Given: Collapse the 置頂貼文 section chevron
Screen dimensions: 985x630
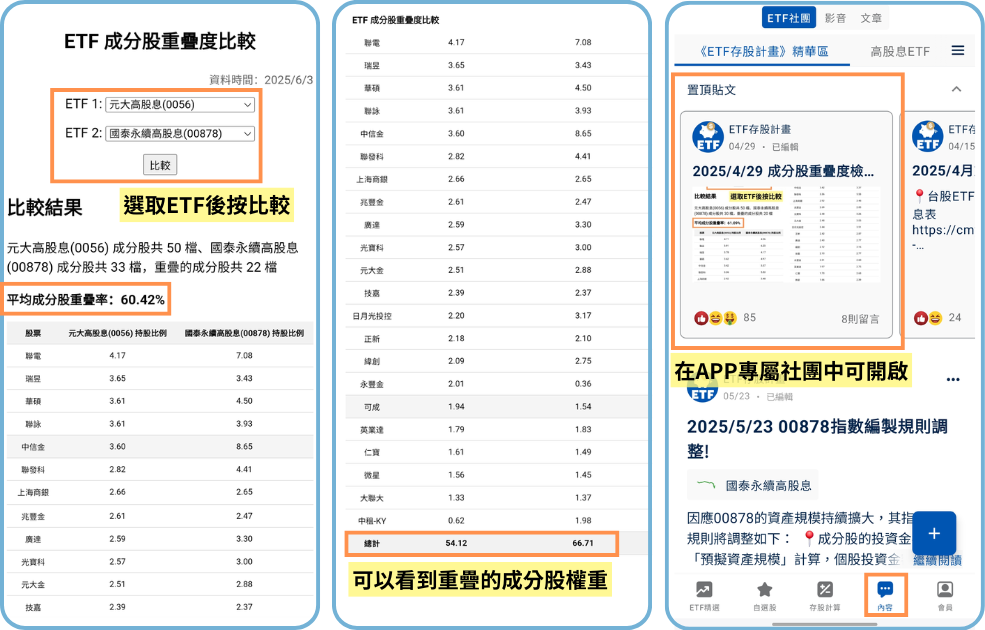Looking at the screenshot, I should click(x=956, y=89).
